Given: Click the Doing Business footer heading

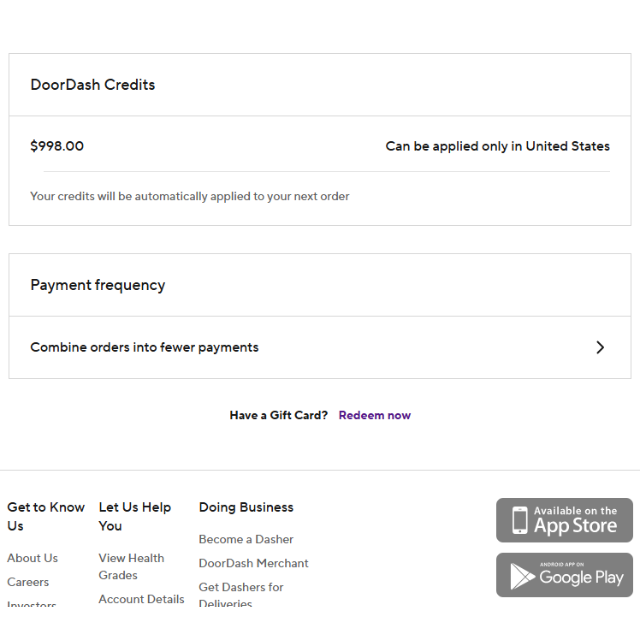Looking at the screenshot, I should coord(246,507).
